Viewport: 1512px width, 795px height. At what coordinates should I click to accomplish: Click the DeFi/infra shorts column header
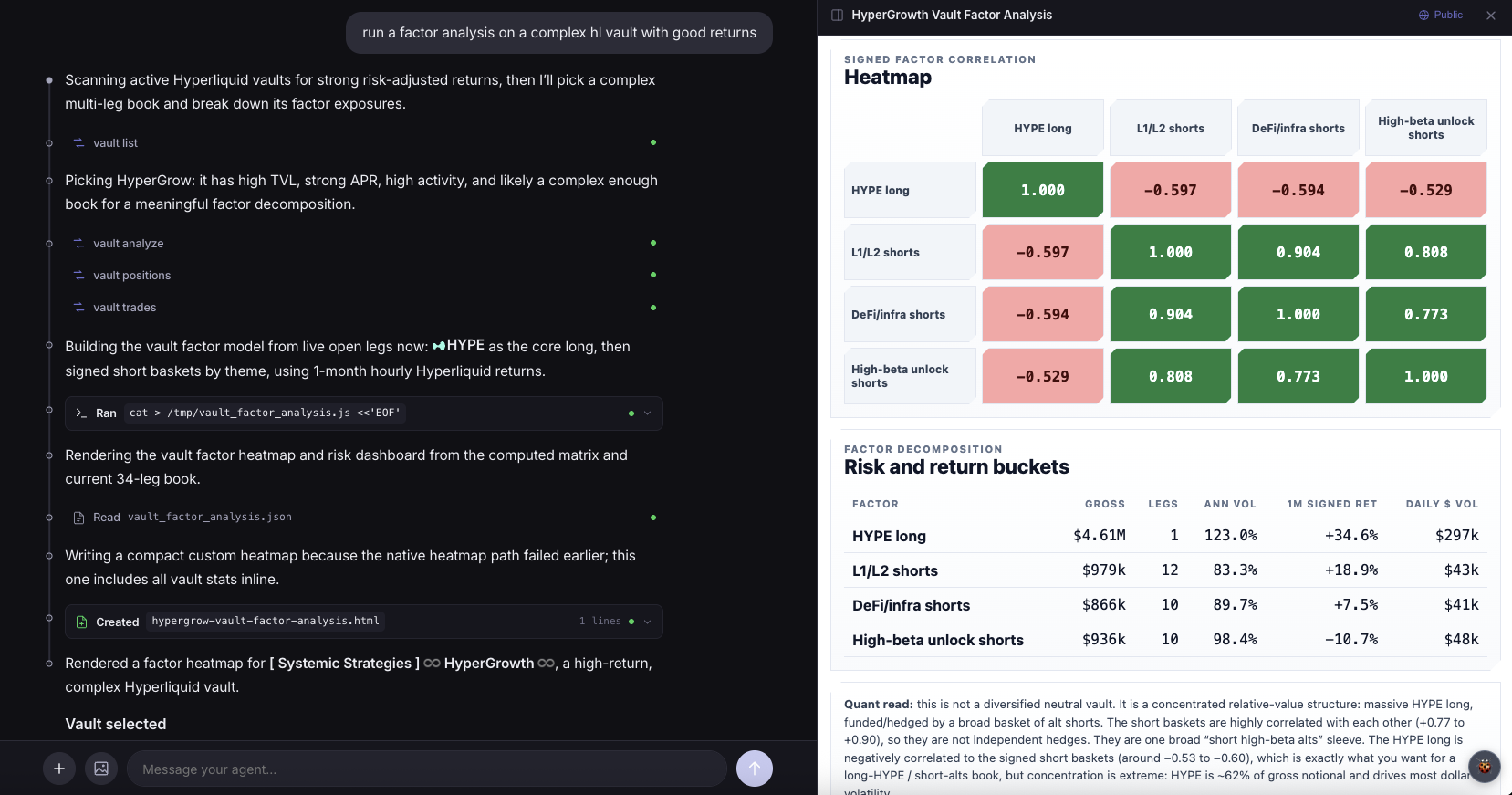(1298, 129)
